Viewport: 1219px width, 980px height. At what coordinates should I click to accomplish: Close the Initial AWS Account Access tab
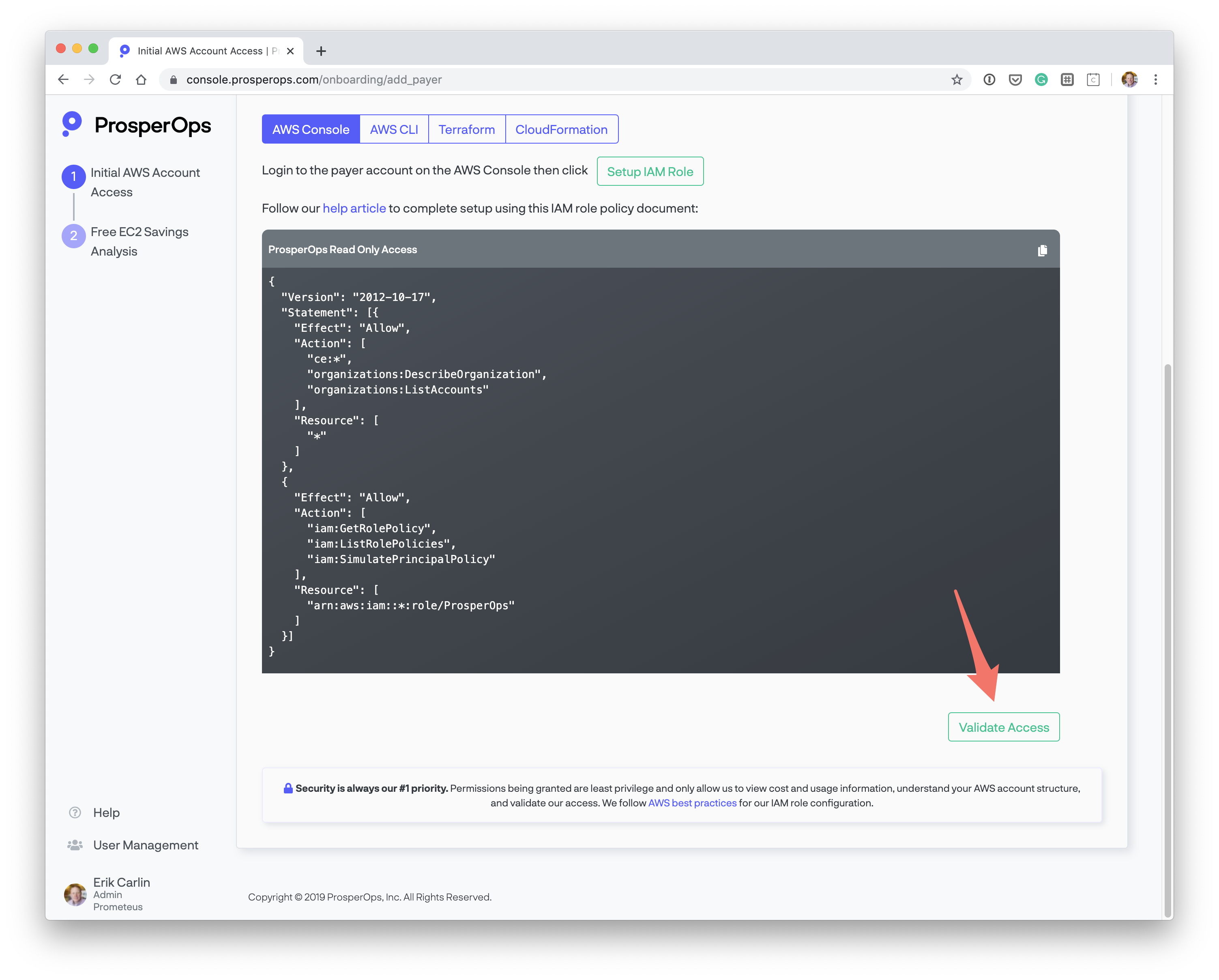[x=290, y=52]
